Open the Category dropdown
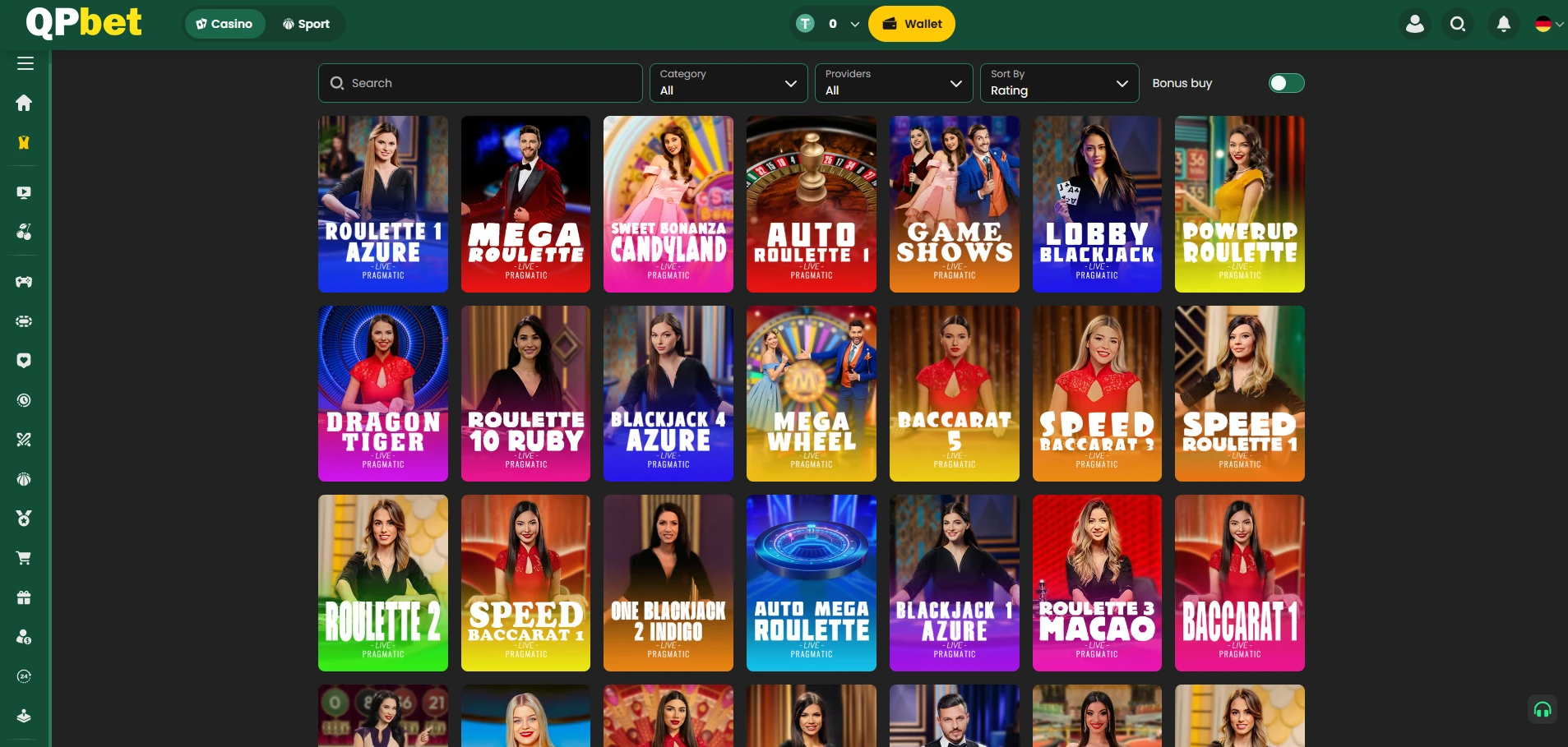The height and width of the screenshot is (747, 1568). [x=728, y=83]
